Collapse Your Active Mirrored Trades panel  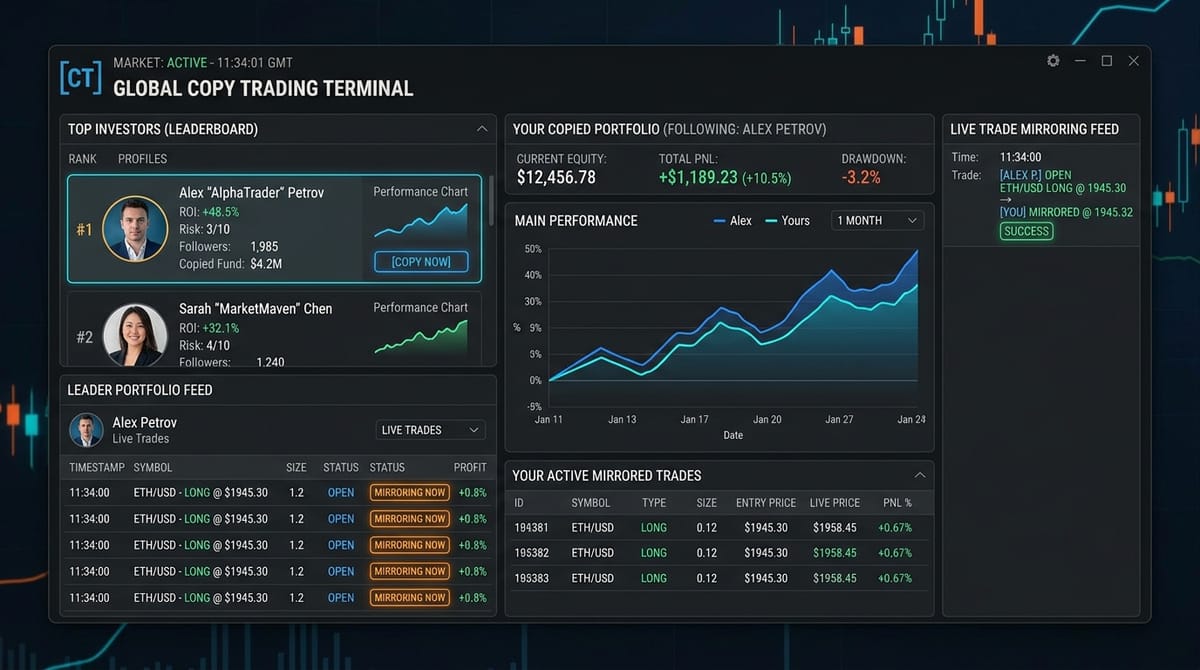pyautogui.click(x=920, y=475)
